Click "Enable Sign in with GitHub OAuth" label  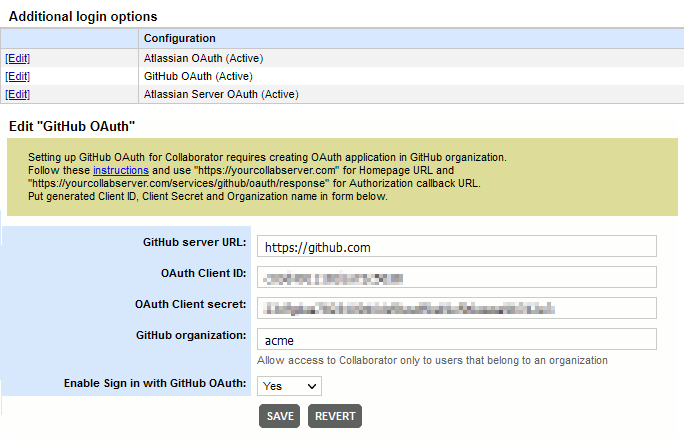point(155,382)
